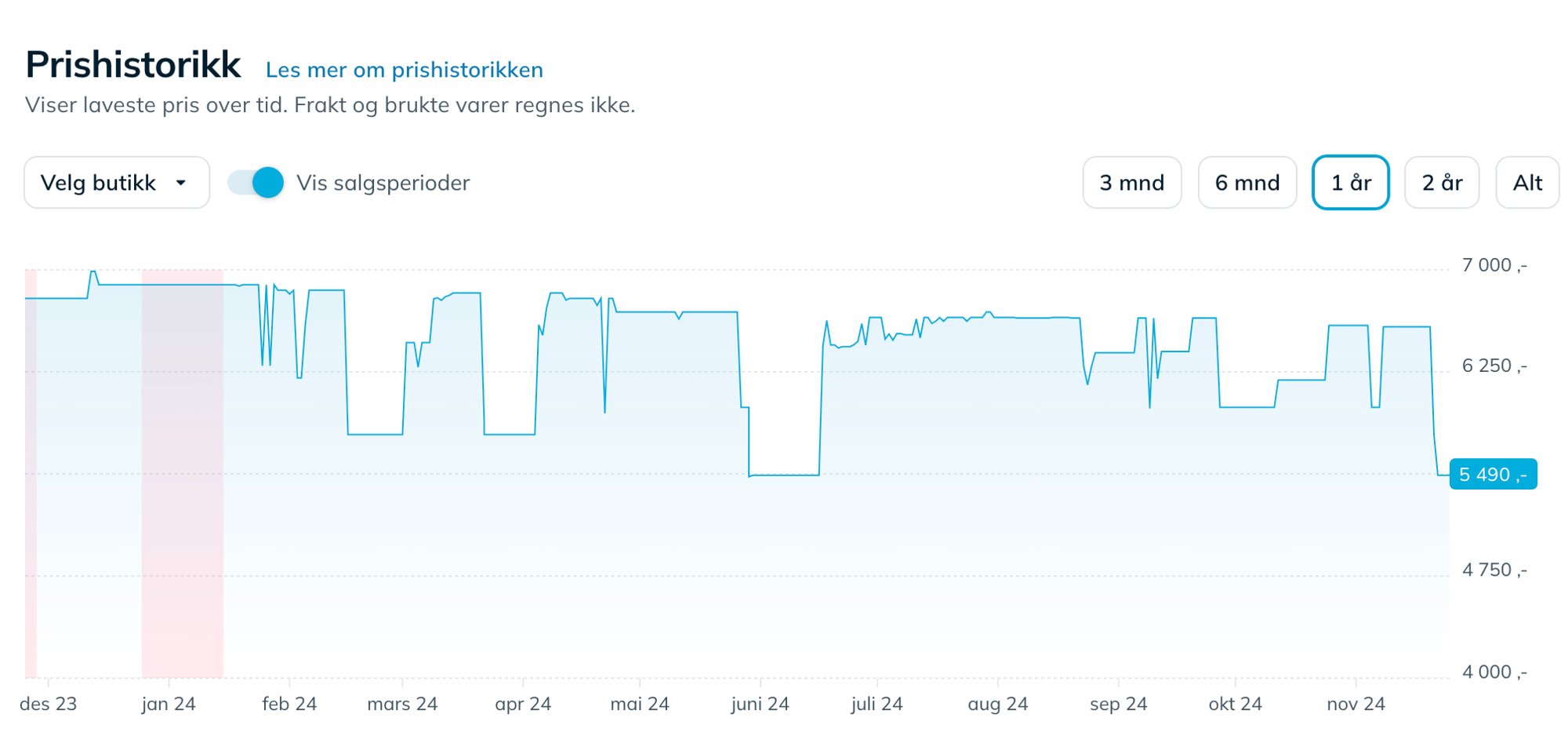Click the January sales period highlight band

tap(182, 549)
